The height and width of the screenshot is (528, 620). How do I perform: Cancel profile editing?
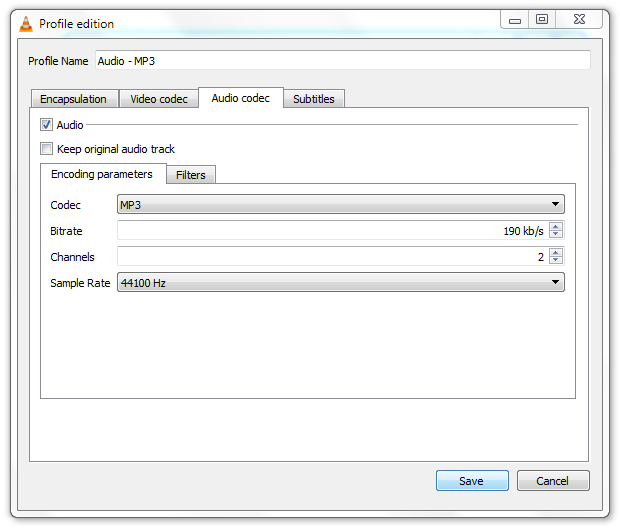coord(553,481)
